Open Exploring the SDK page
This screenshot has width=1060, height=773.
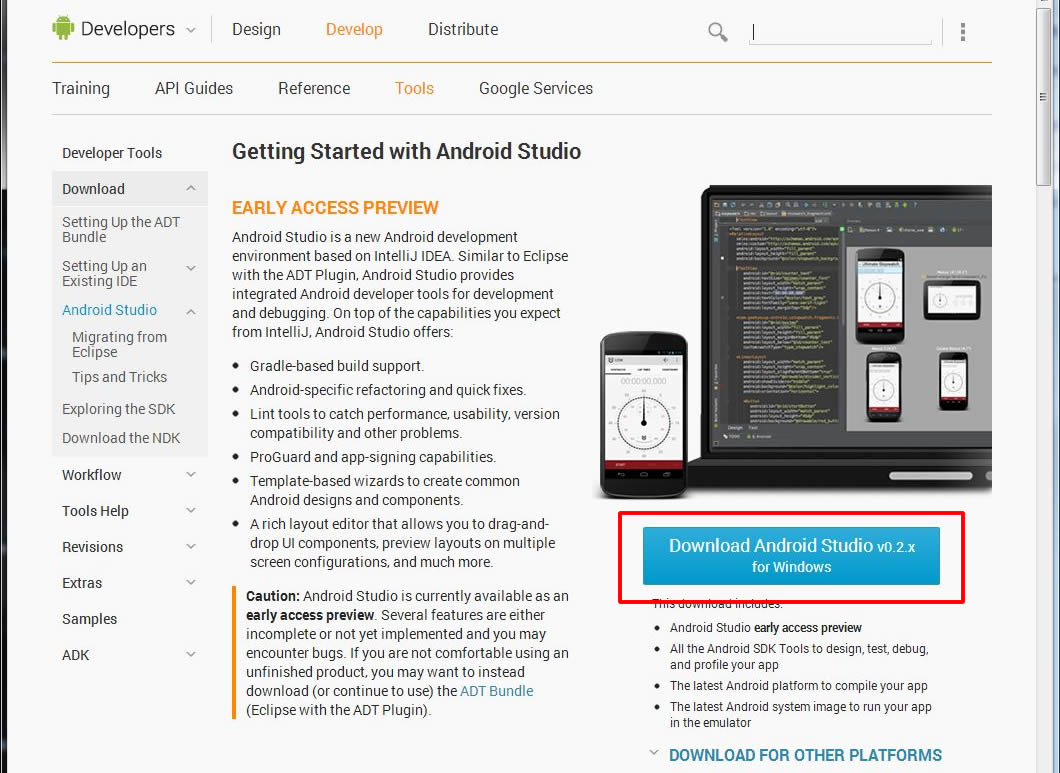pos(118,409)
